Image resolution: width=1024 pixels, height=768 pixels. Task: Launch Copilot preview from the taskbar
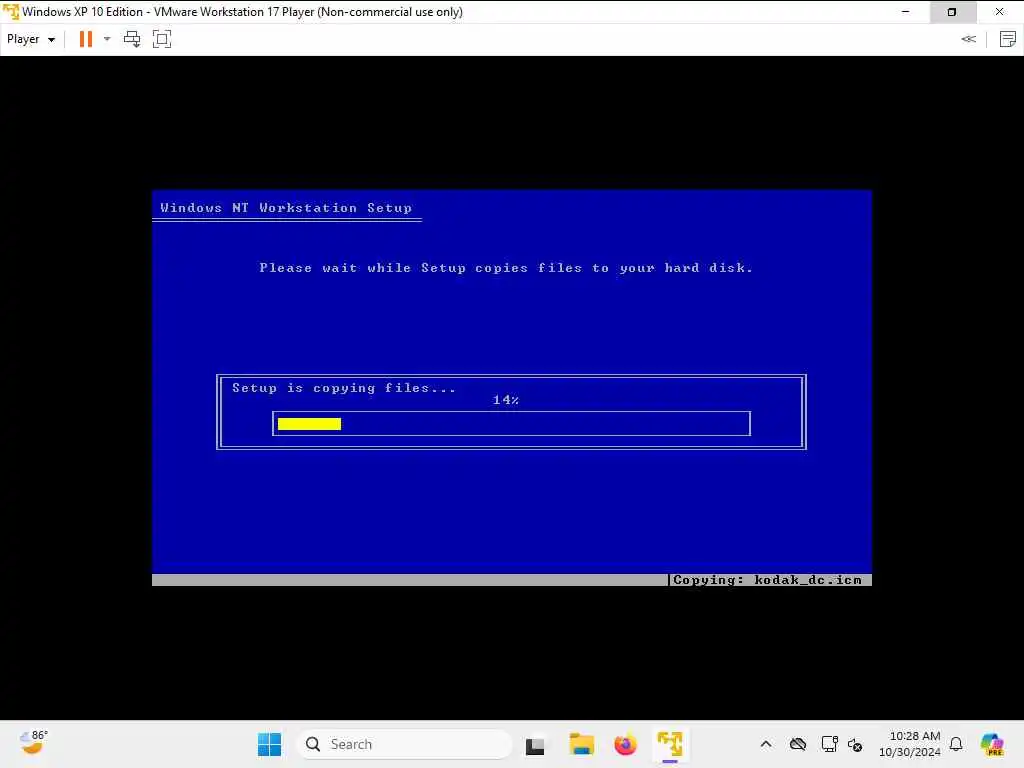click(992, 744)
